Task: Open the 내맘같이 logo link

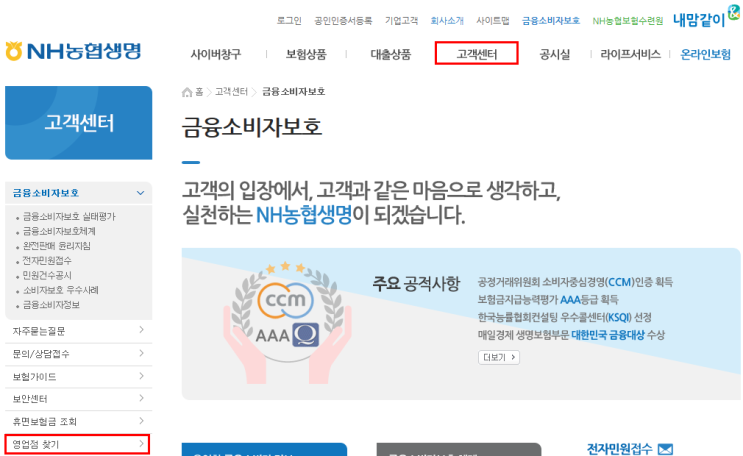Action: pyautogui.click(x=706, y=18)
